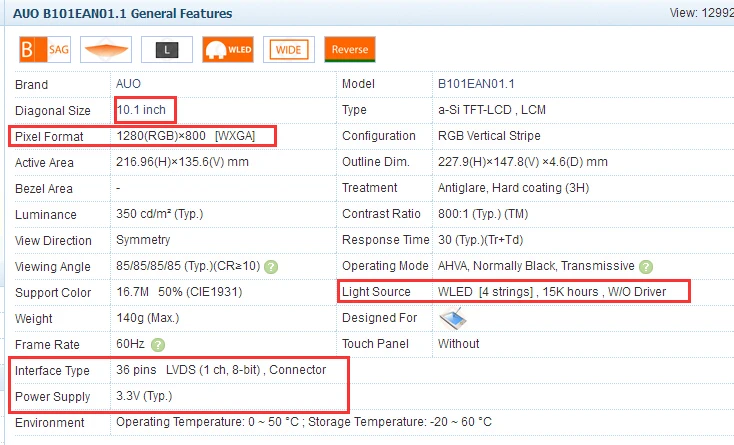The width and height of the screenshot is (734, 445).
Task: Select the Antiglare, Hard coating (3H) value
Action: [513, 188]
